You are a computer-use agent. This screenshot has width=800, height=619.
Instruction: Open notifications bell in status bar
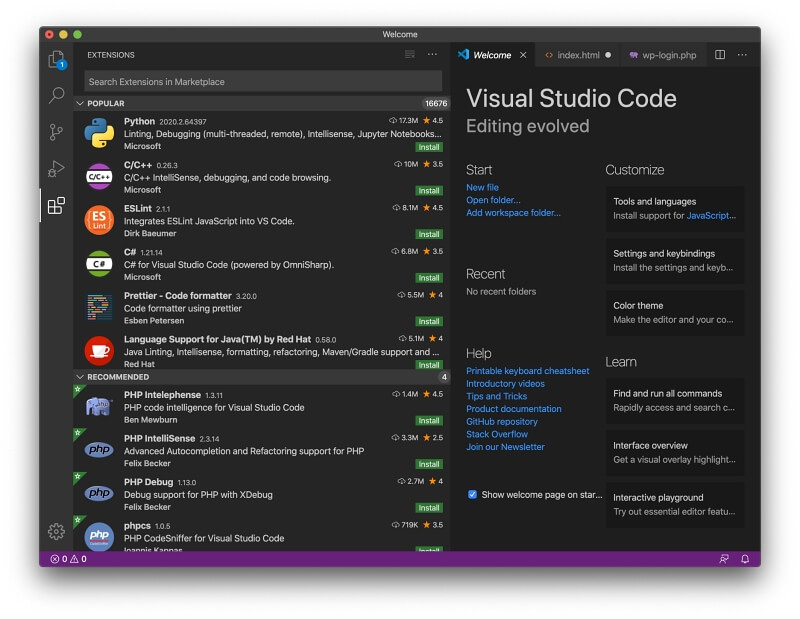745,559
